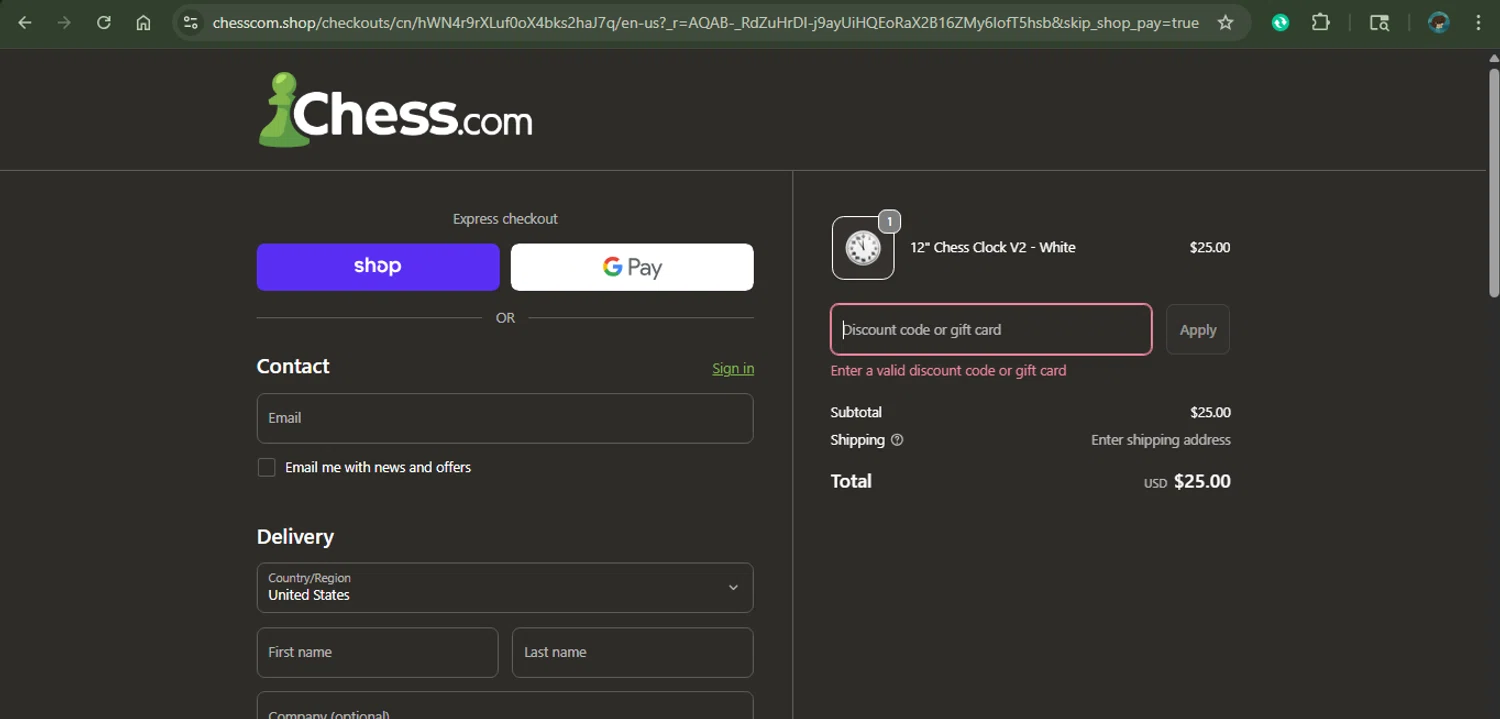This screenshot has width=1500, height=719.
Task: Reload the checkout page
Action: tap(103, 22)
